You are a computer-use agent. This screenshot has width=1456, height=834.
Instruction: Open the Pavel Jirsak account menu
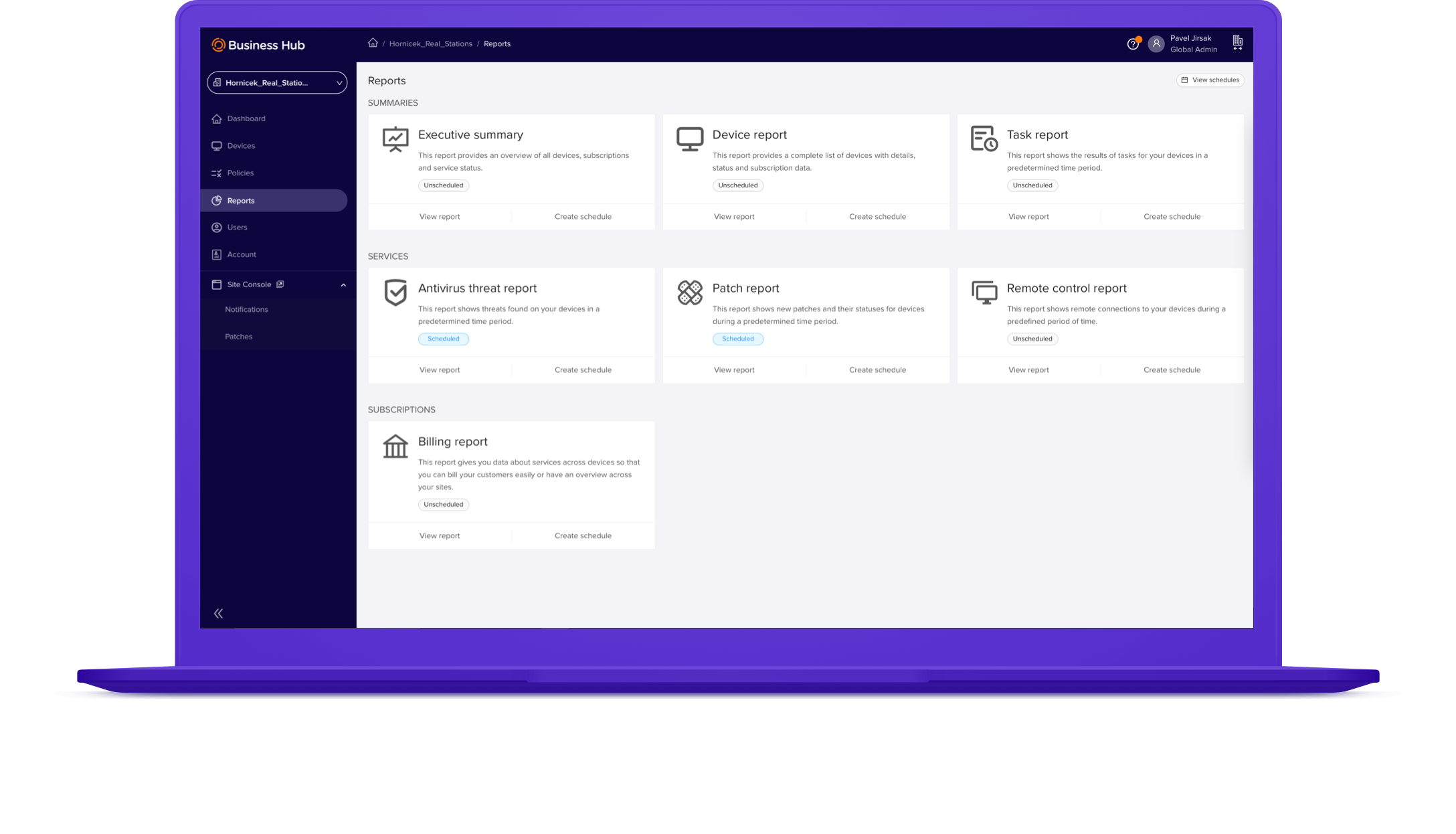point(1193,44)
